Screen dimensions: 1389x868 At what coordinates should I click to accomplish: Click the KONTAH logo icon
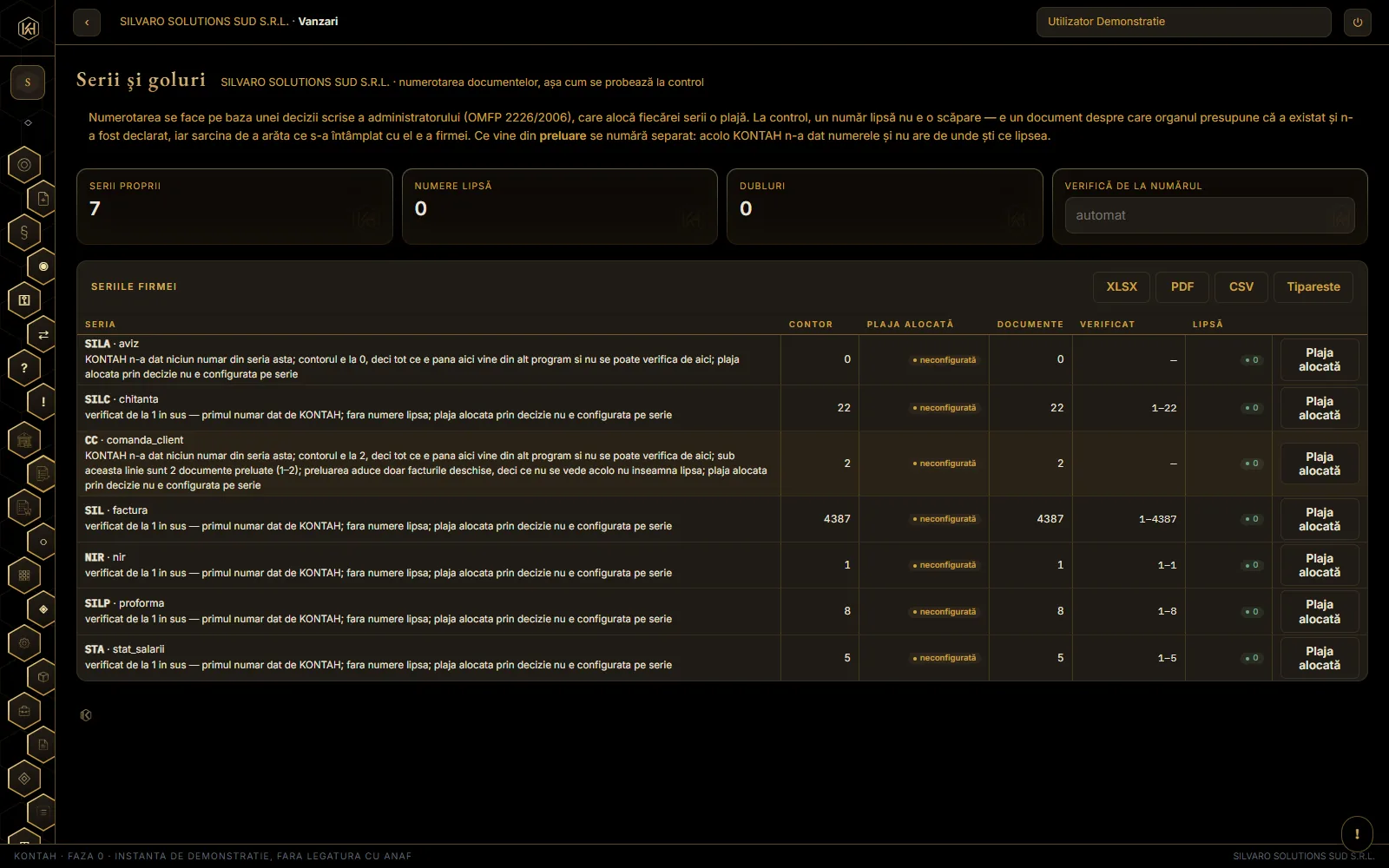tap(28, 29)
